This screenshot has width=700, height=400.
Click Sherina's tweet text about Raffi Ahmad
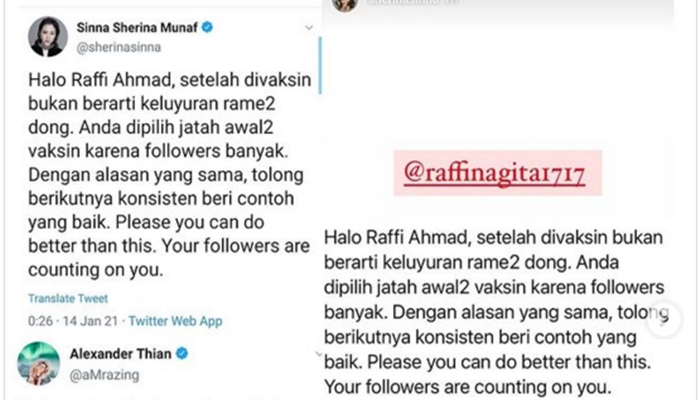170,175
